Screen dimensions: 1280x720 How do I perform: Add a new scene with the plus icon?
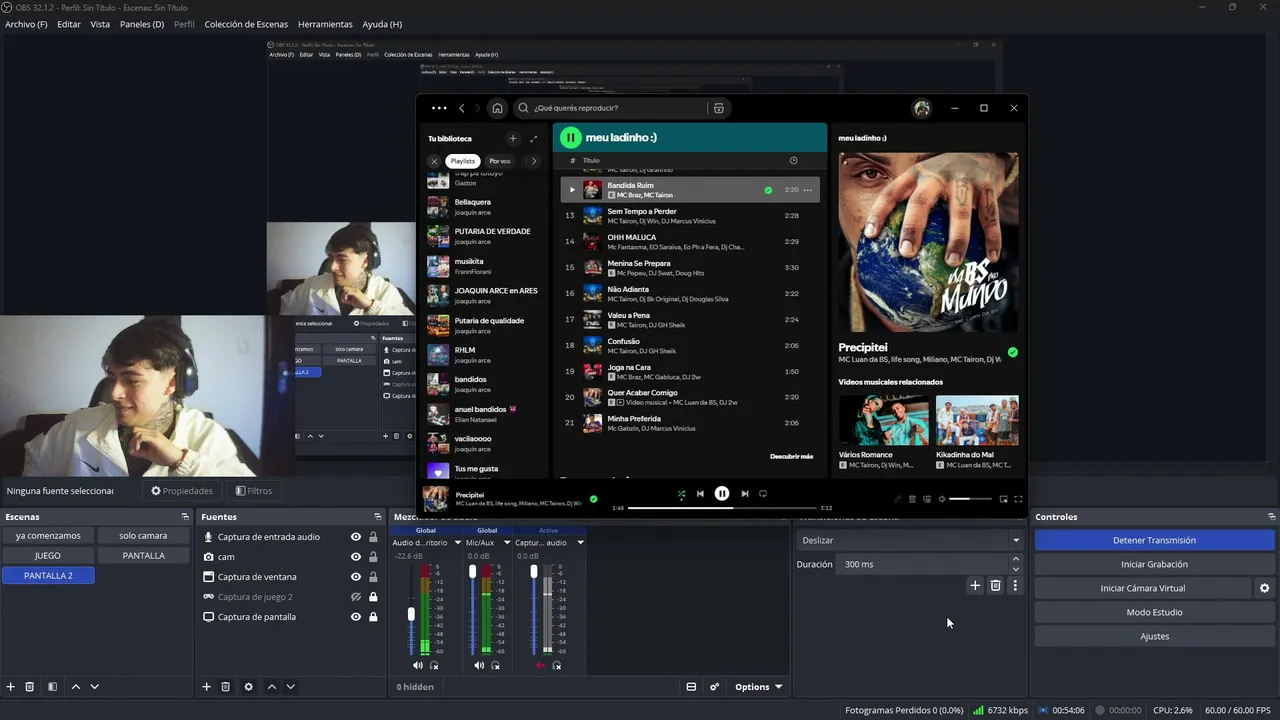(11, 687)
